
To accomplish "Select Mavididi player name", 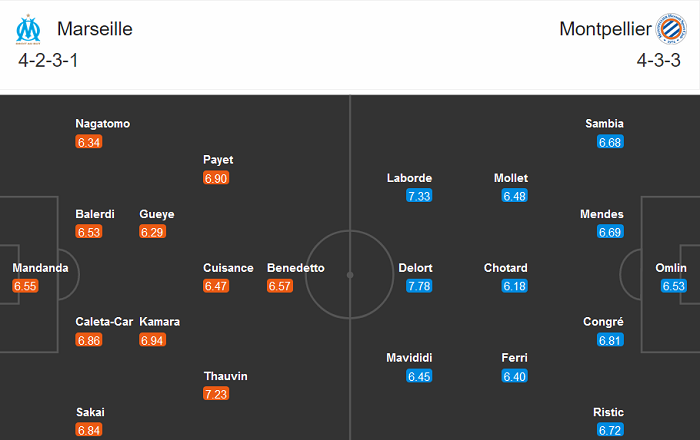I will pos(410,358).
